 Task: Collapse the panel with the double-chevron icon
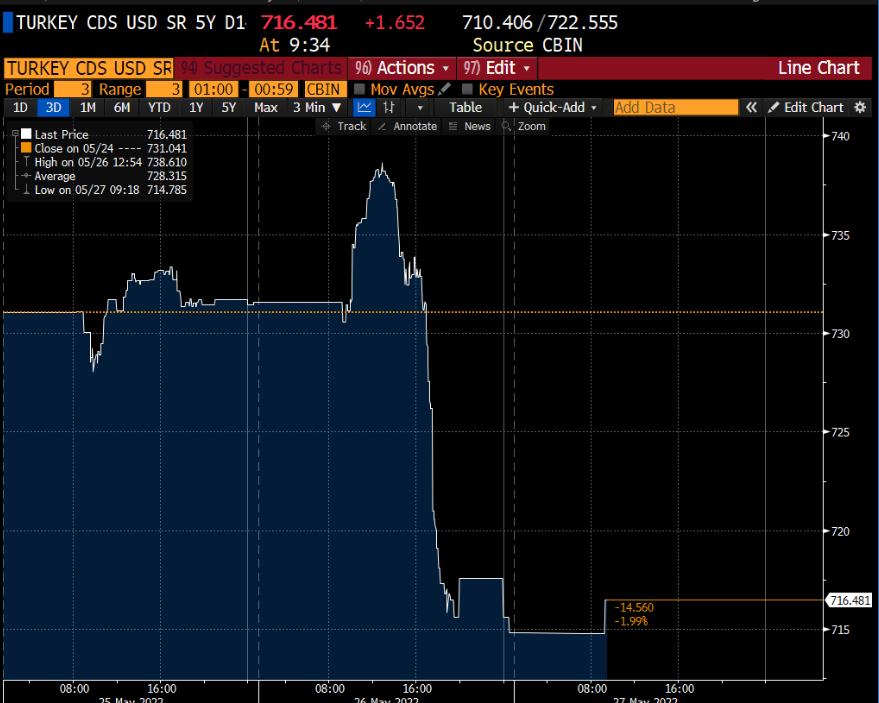[x=751, y=107]
